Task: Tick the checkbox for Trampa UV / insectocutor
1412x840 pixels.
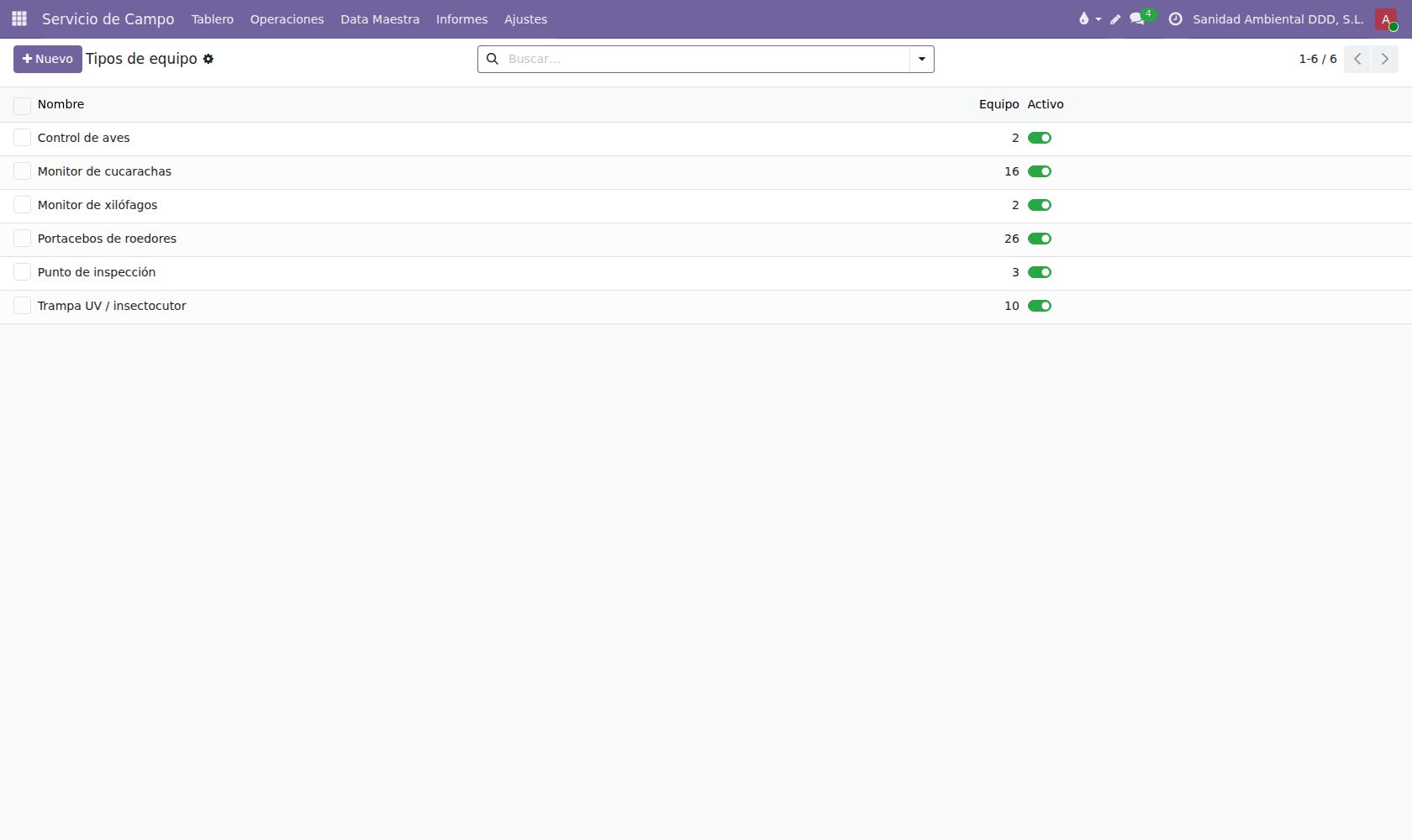Action: (x=23, y=306)
